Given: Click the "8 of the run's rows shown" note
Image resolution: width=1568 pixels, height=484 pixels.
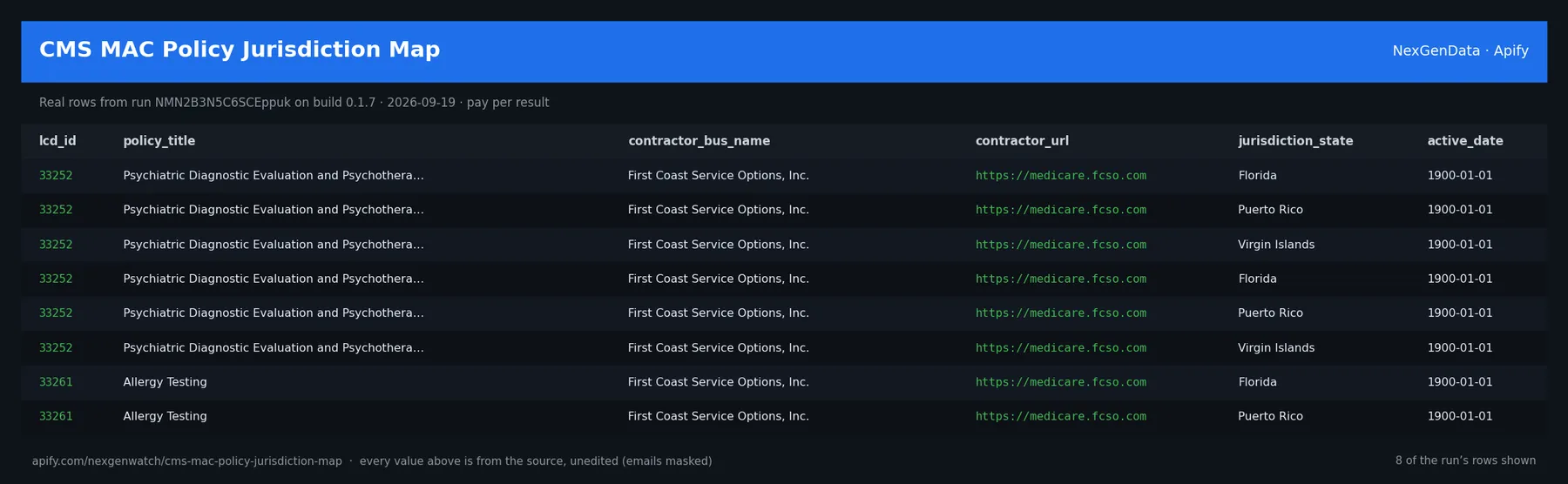Looking at the screenshot, I should 1465,460.
